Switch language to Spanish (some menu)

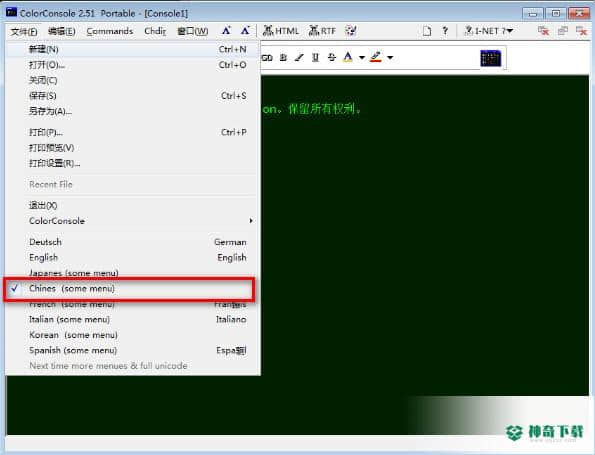click(x=132, y=350)
